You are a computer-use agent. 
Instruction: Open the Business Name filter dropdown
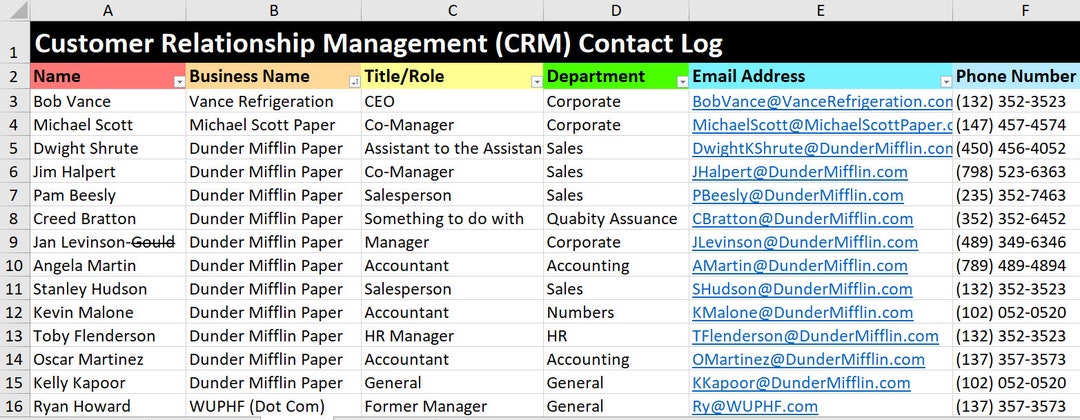pos(355,82)
